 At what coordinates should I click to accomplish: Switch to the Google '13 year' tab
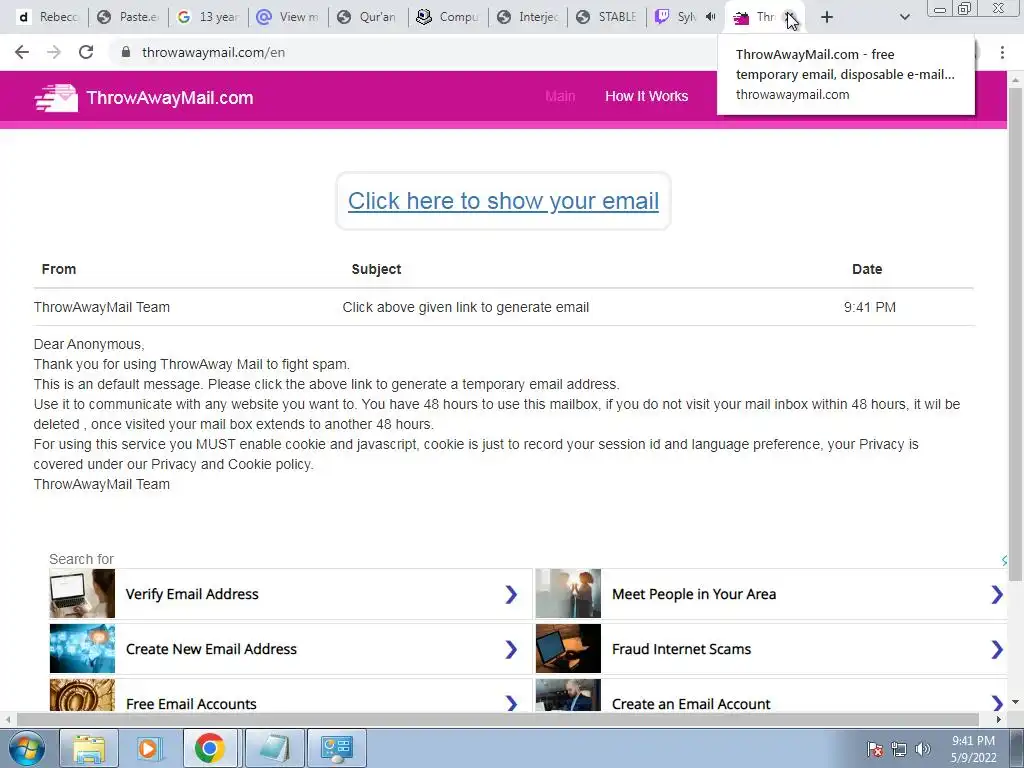pos(208,17)
